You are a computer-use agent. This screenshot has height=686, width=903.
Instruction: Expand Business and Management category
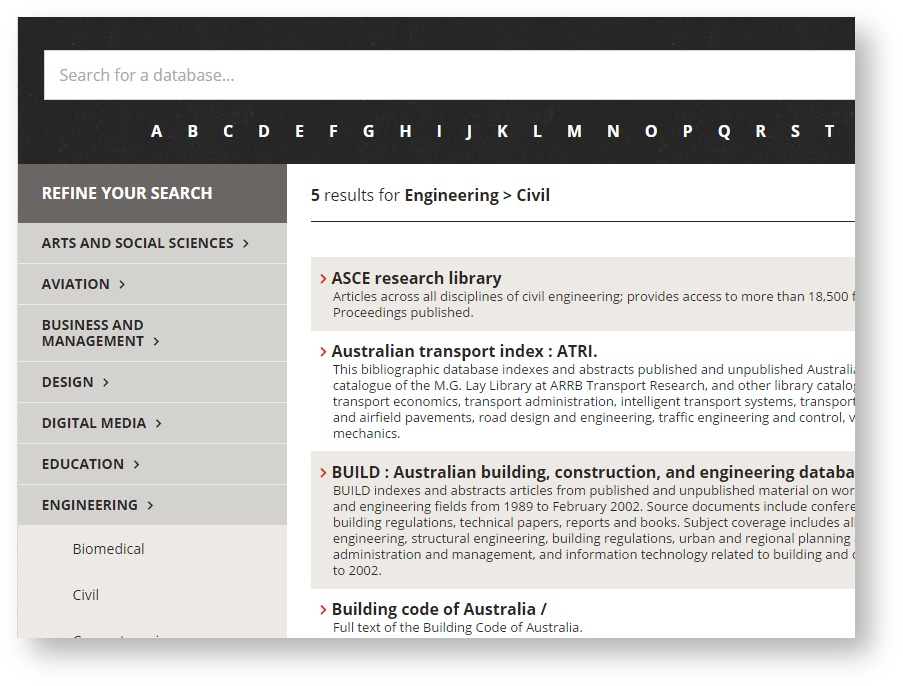tap(152, 333)
